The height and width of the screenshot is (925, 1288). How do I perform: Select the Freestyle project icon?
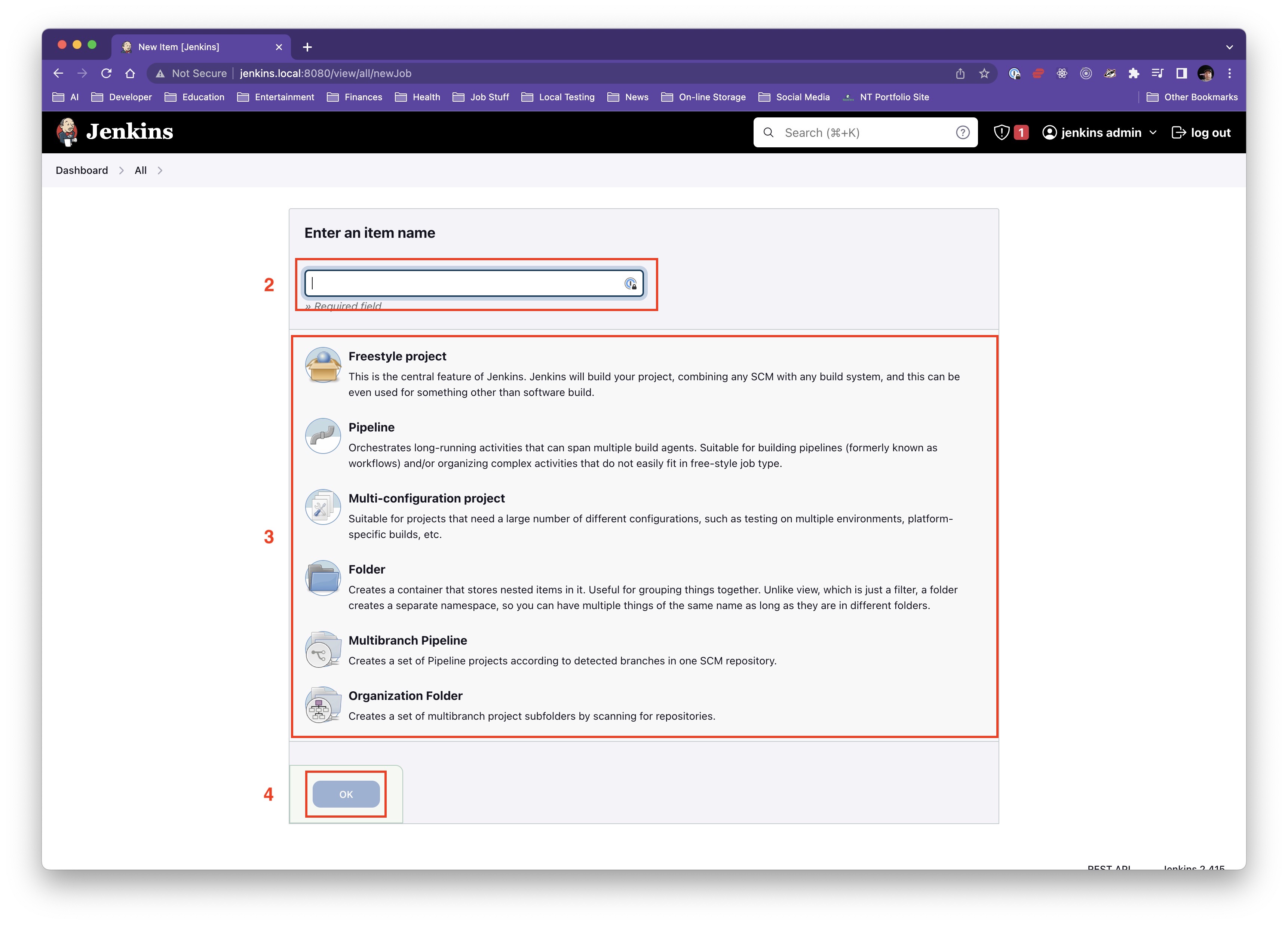[x=323, y=365]
